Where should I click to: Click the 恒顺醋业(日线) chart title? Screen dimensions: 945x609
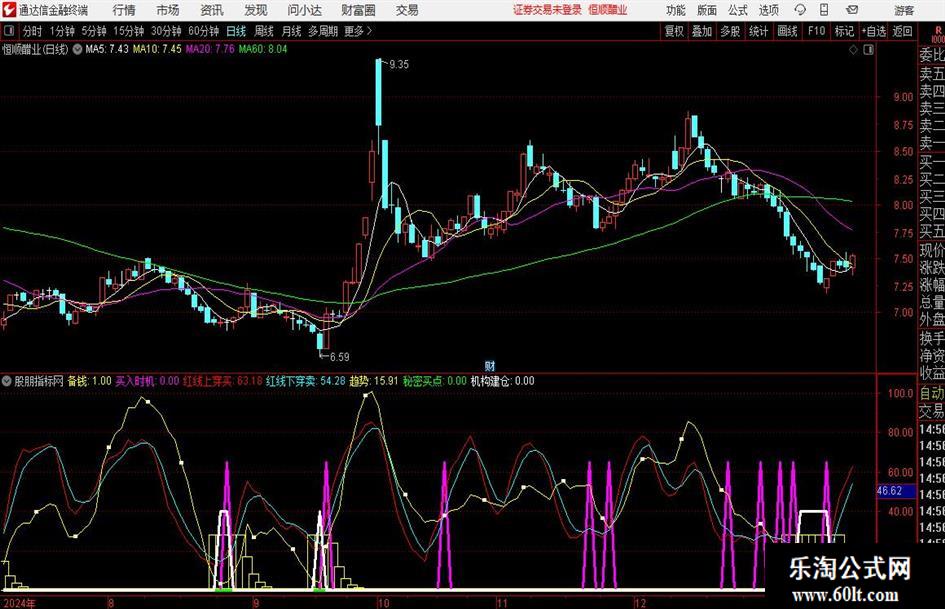tap(36, 49)
